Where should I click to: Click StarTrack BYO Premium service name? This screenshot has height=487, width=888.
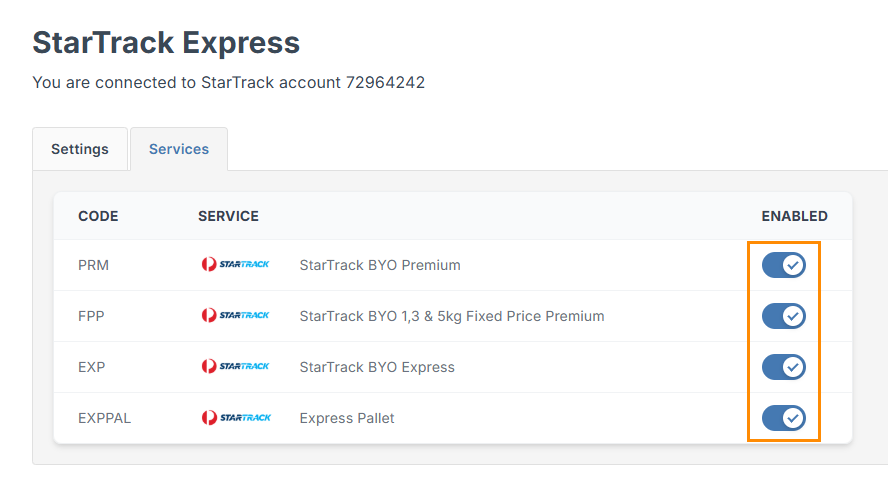pyautogui.click(x=380, y=265)
